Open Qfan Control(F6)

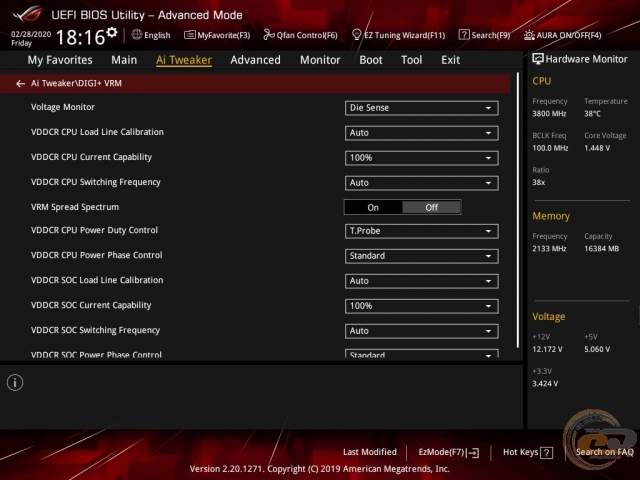pyautogui.click(x=300, y=35)
